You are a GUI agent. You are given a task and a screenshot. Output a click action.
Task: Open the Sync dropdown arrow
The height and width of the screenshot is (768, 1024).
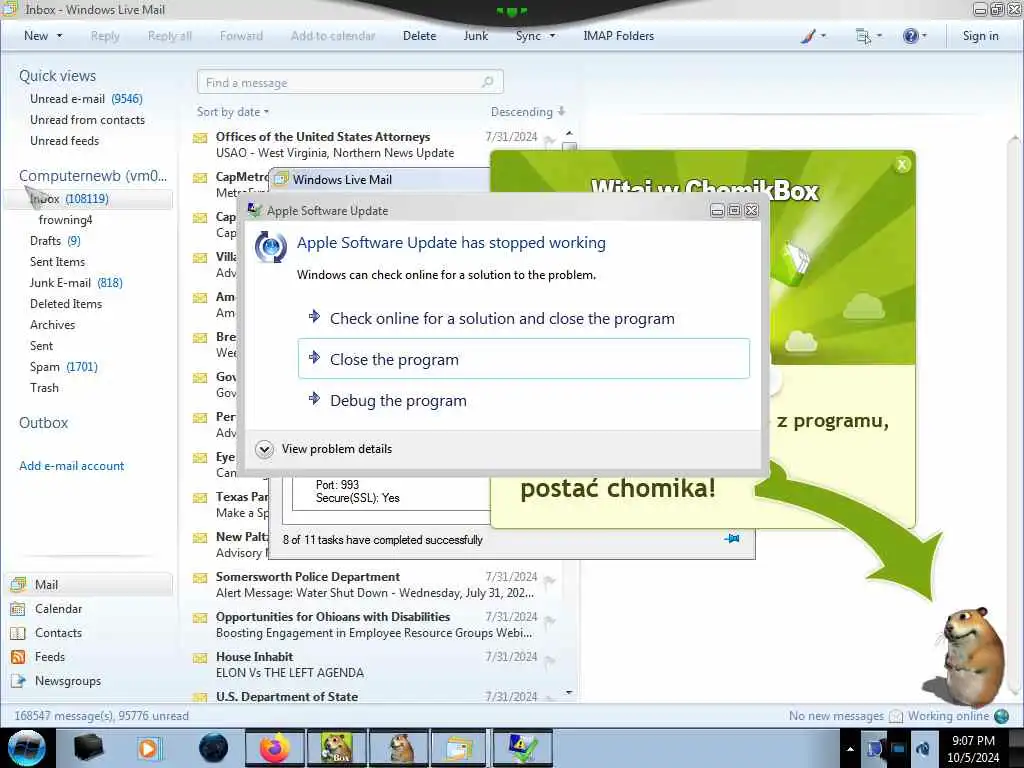552,36
